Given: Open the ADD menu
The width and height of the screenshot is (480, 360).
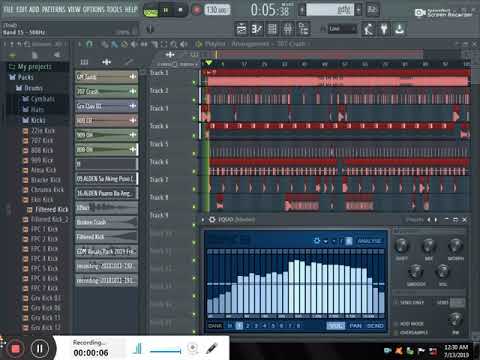Looking at the screenshot, I should coord(34,9).
